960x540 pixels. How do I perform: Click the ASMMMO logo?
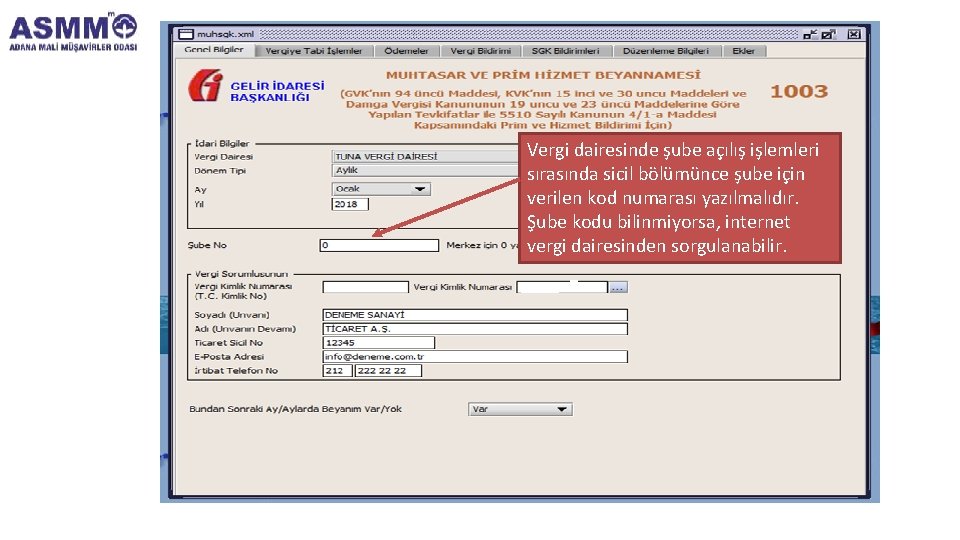(x=73, y=31)
